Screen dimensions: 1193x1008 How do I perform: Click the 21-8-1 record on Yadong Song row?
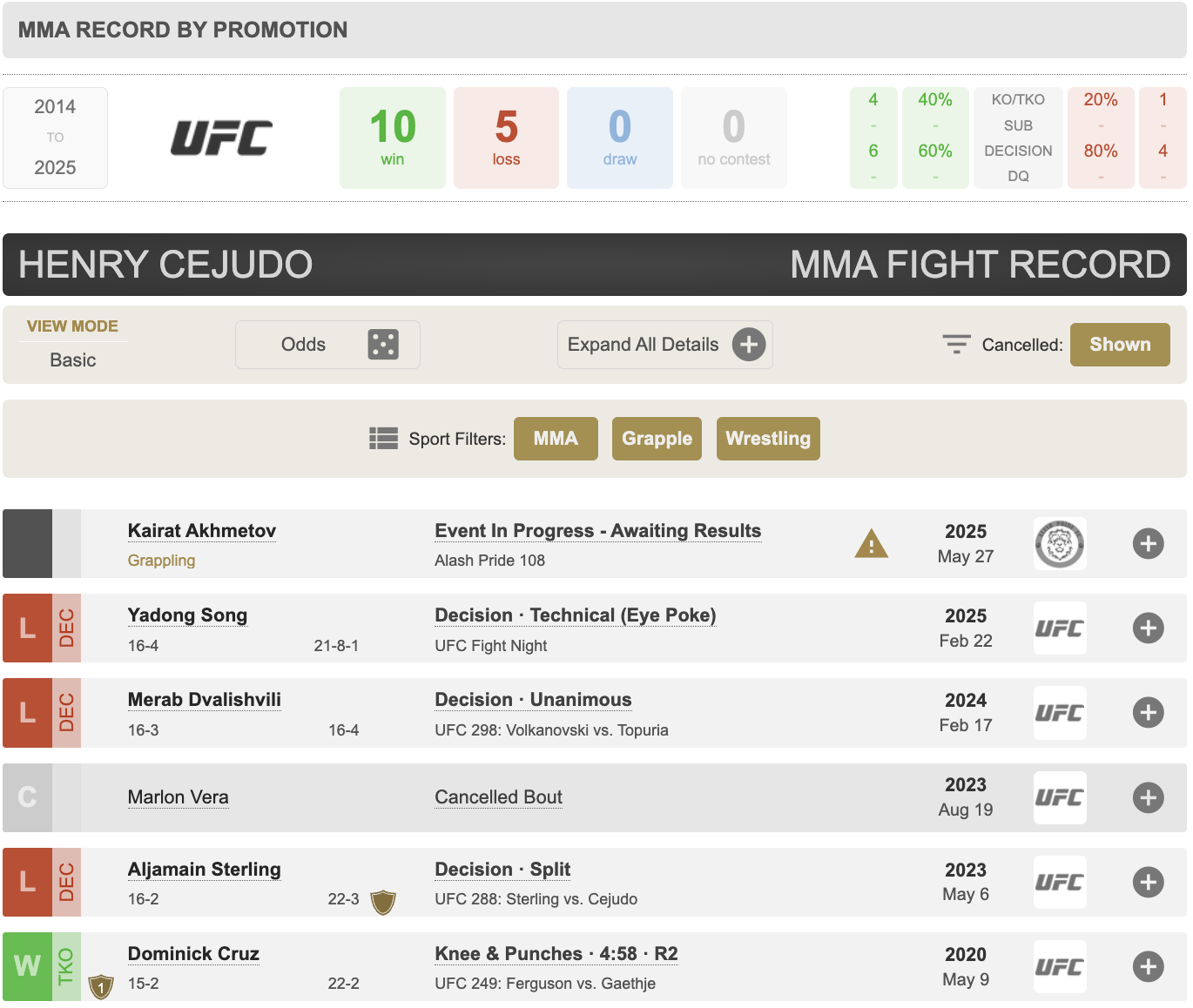click(x=336, y=646)
